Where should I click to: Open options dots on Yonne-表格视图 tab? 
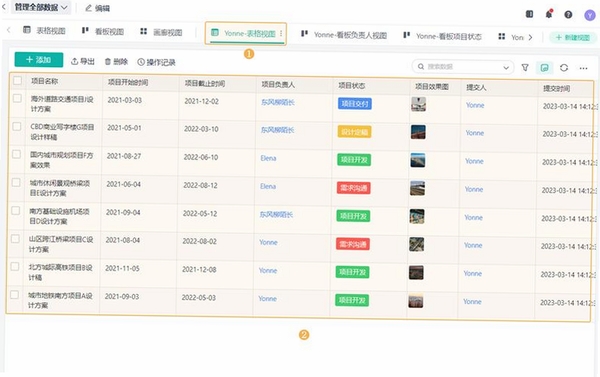(281, 34)
